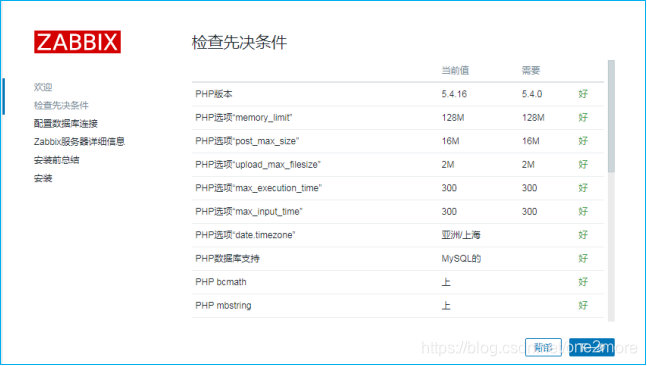Click the green 好 status in the date.timezone row
Viewport: 647px width, 366px height.
pyautogui.click(x=583, y=235)
